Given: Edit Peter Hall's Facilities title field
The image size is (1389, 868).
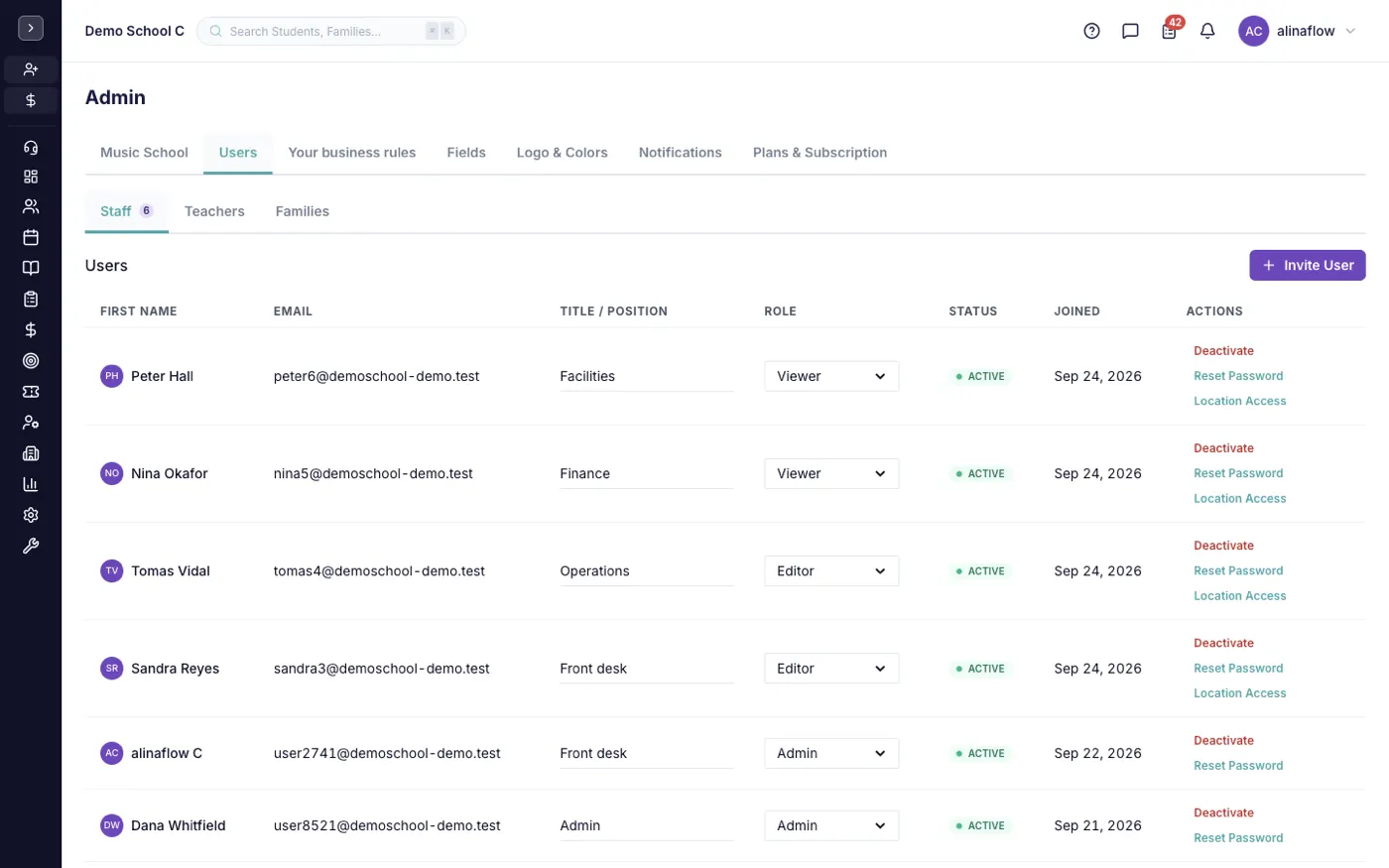Looking at the screenshot, I should click(646, 376).
